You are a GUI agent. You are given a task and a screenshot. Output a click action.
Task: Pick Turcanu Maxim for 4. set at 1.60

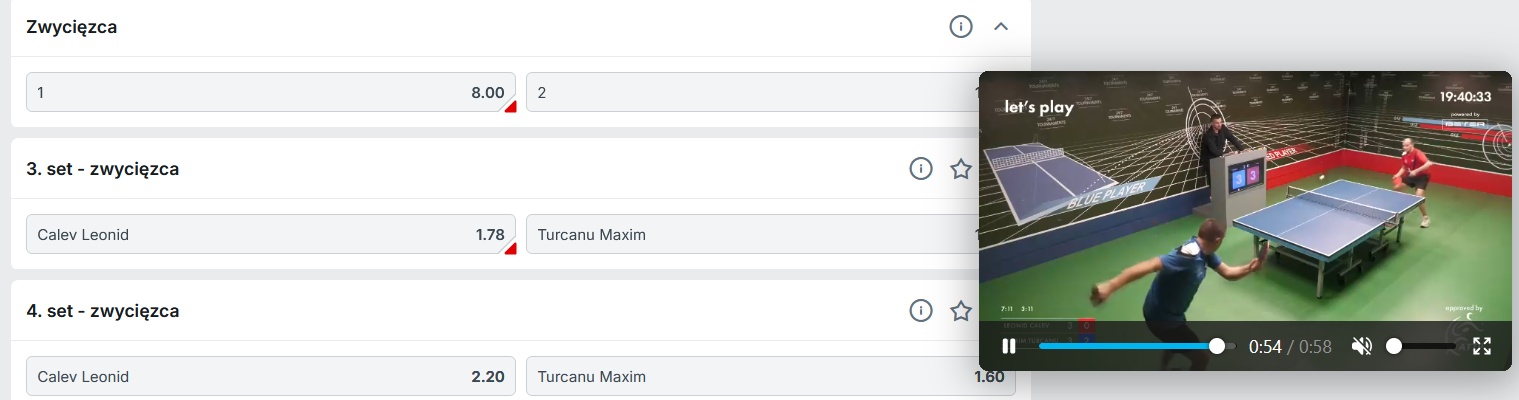tap(770, 377)
